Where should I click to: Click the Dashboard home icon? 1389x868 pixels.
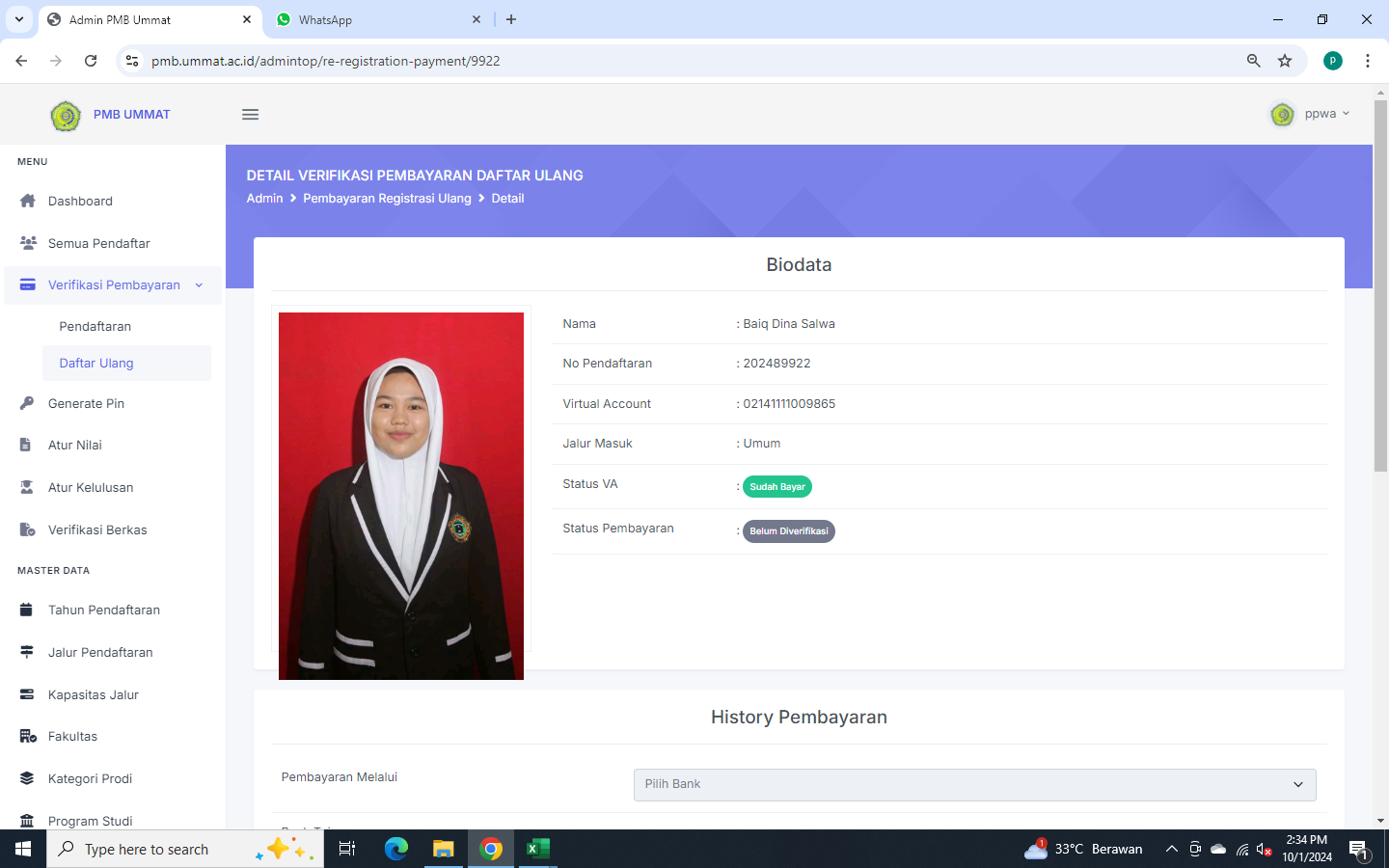click(27, 201)
